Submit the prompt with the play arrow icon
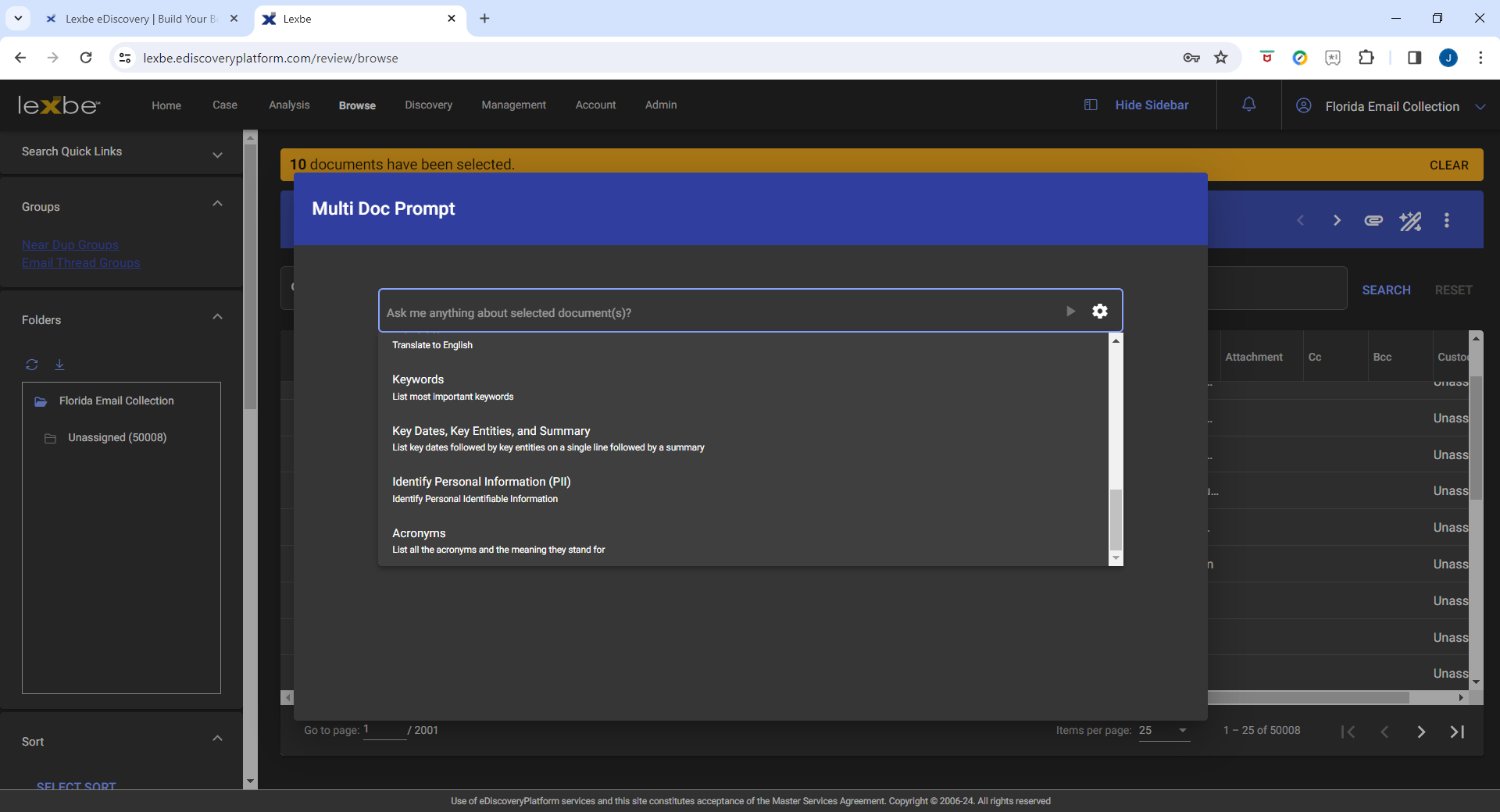Viewport: 1500px width, 812px height. tap(1070, 311)
